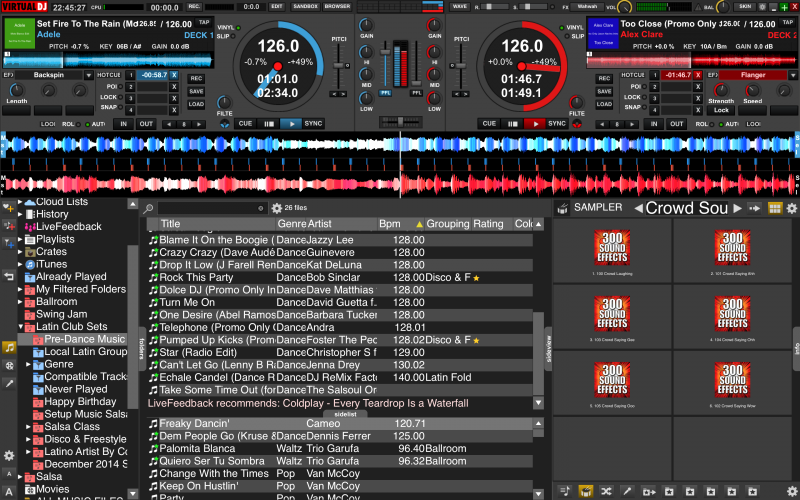Expand the Salsa Class folder

(29, 427)
